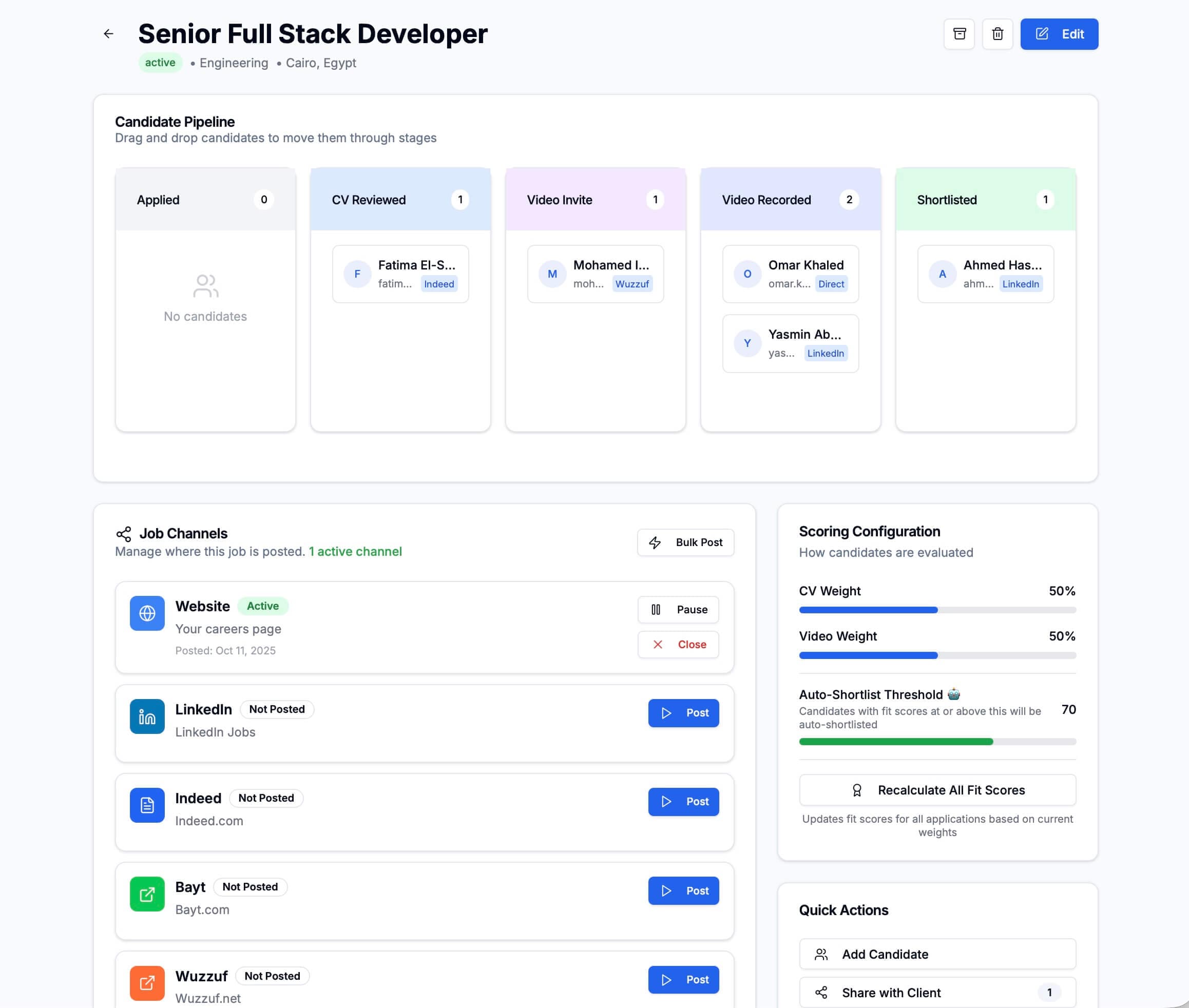1189x1008 pixels.
Task: Click Add Candidate under Quick Actions
Action: pos(936,954)
